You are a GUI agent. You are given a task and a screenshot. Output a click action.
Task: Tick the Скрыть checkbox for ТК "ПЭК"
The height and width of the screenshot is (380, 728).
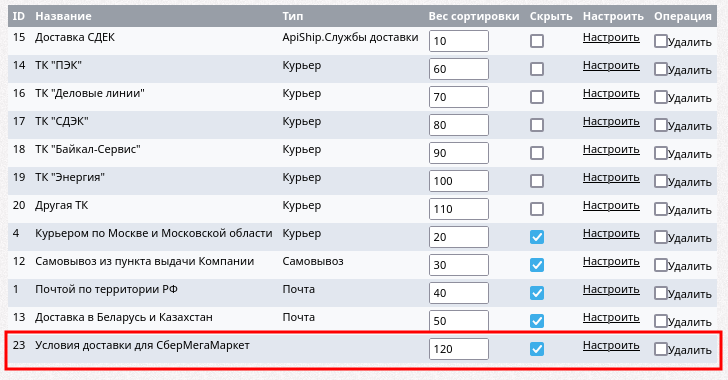[537, 69]
